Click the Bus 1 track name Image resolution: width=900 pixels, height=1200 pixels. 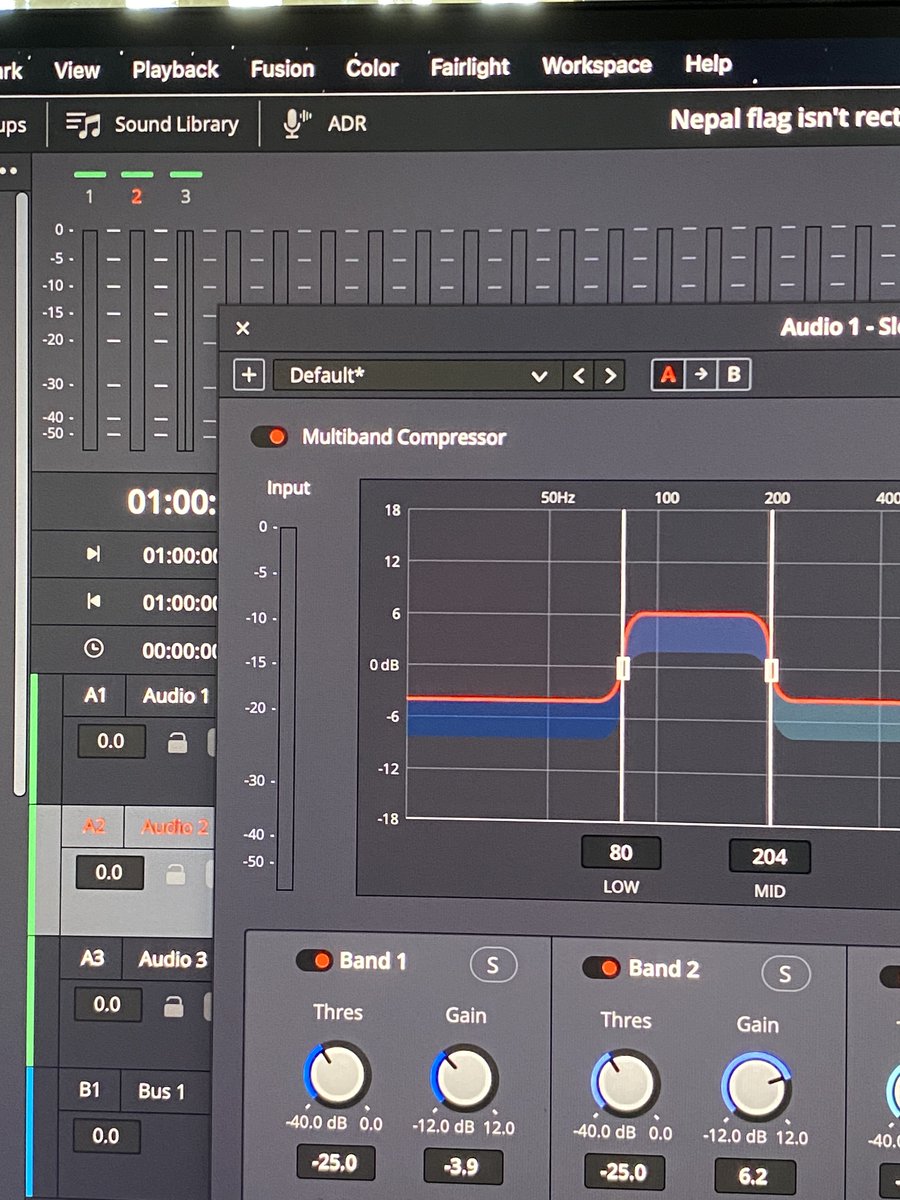coord(162,1091)
